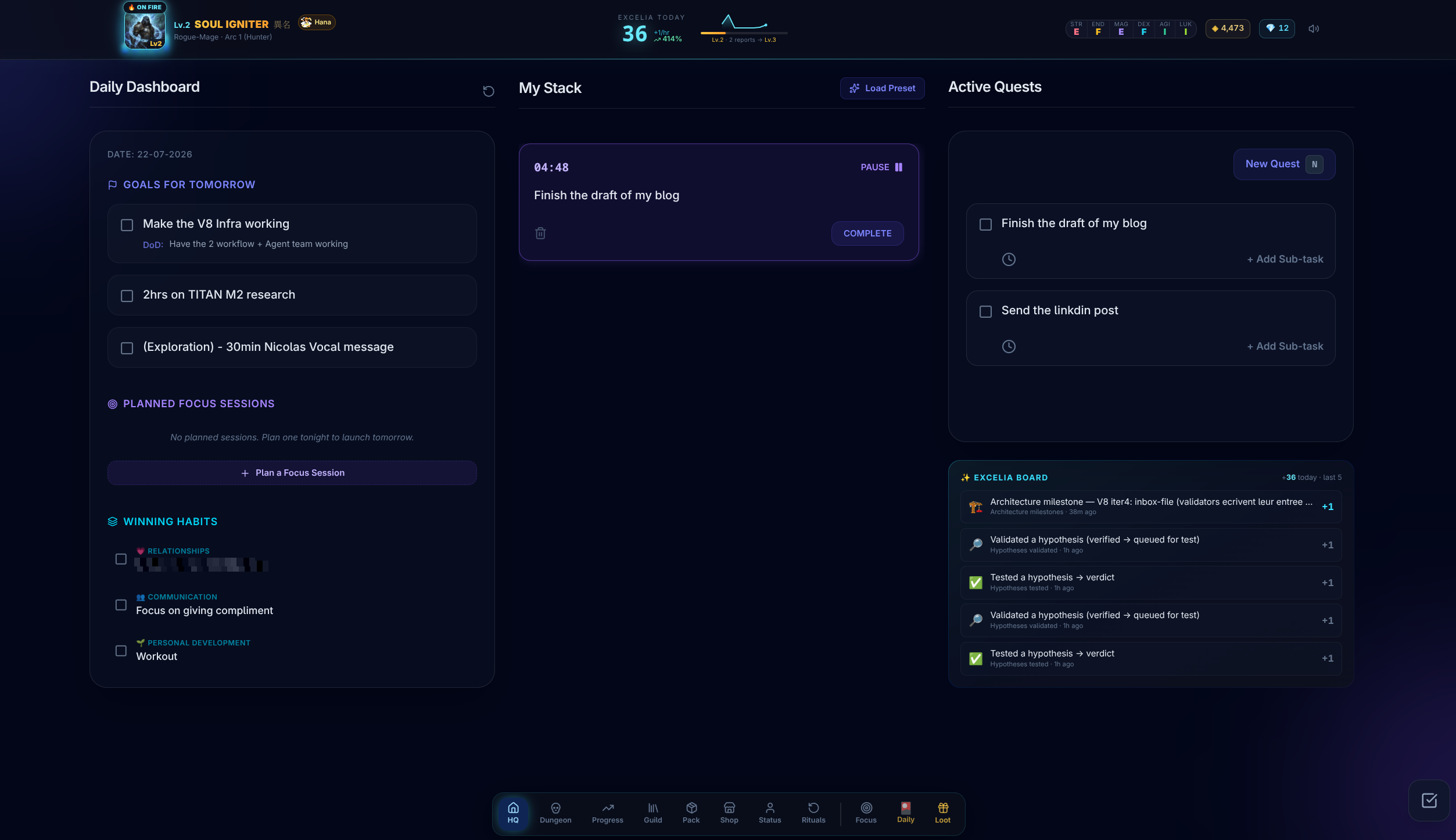
Task: Pause the running stack timer
Action: click(881, 167)
